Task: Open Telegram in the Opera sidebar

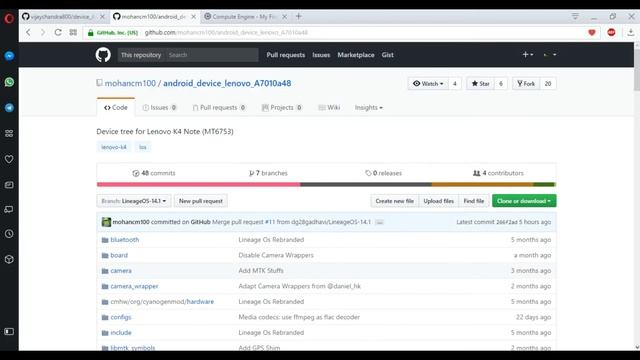Action: pos(9,108)
